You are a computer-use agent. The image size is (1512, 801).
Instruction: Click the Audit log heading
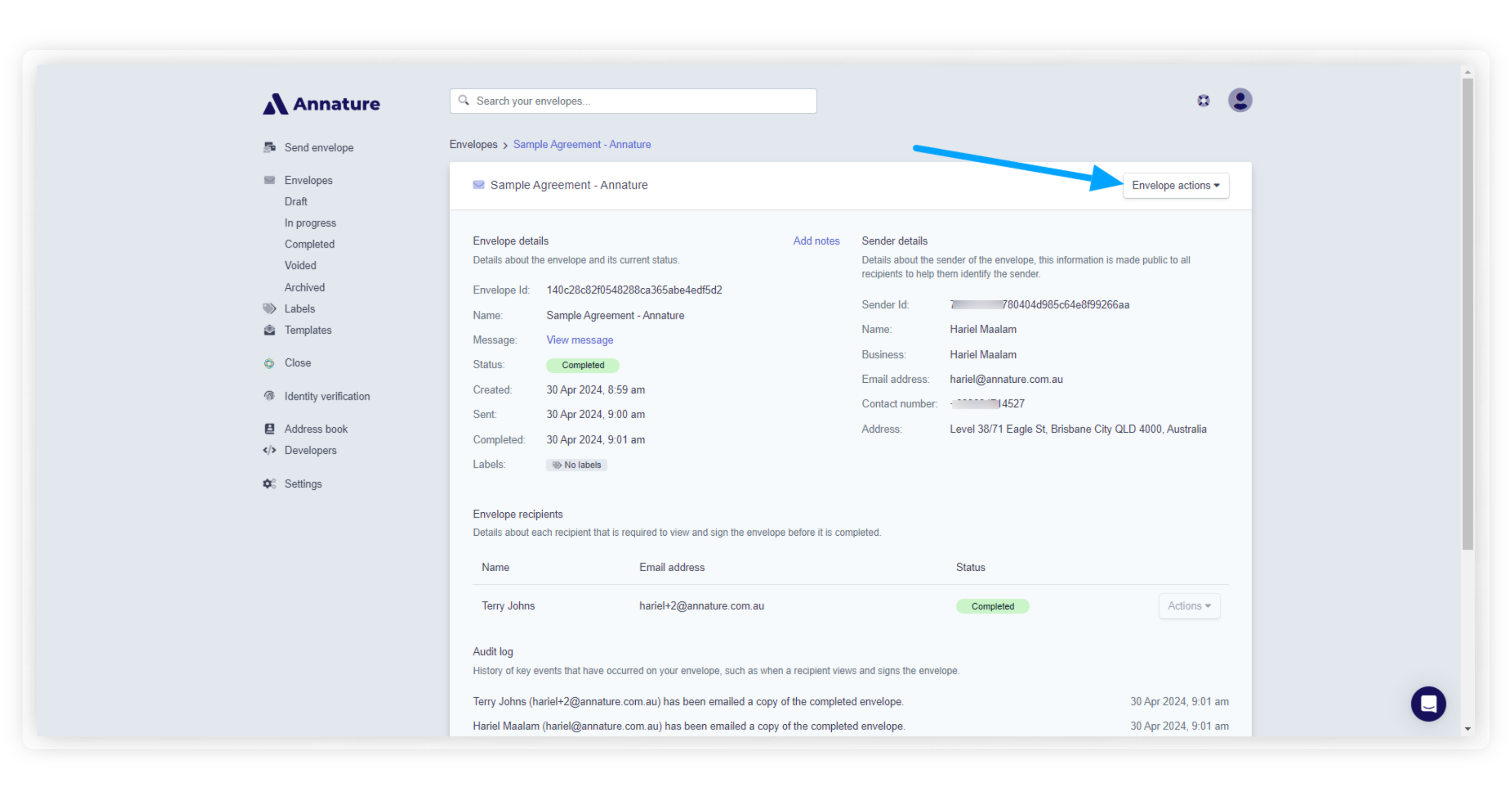coord(493,651)
